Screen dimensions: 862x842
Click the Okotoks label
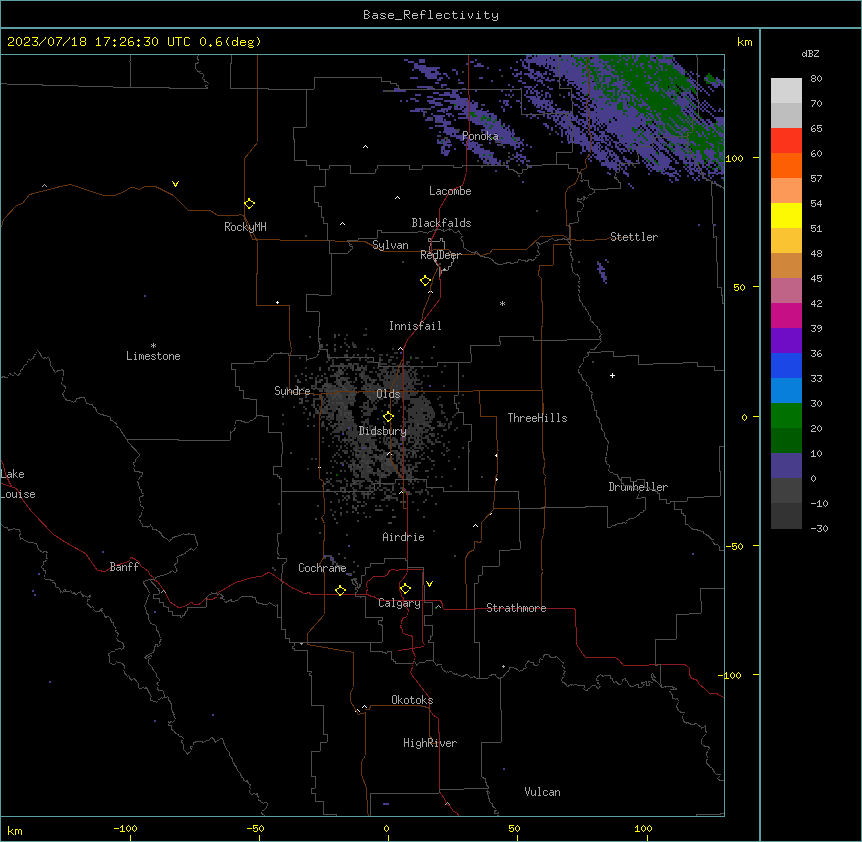pyautogui.click(x=412, y=700)
